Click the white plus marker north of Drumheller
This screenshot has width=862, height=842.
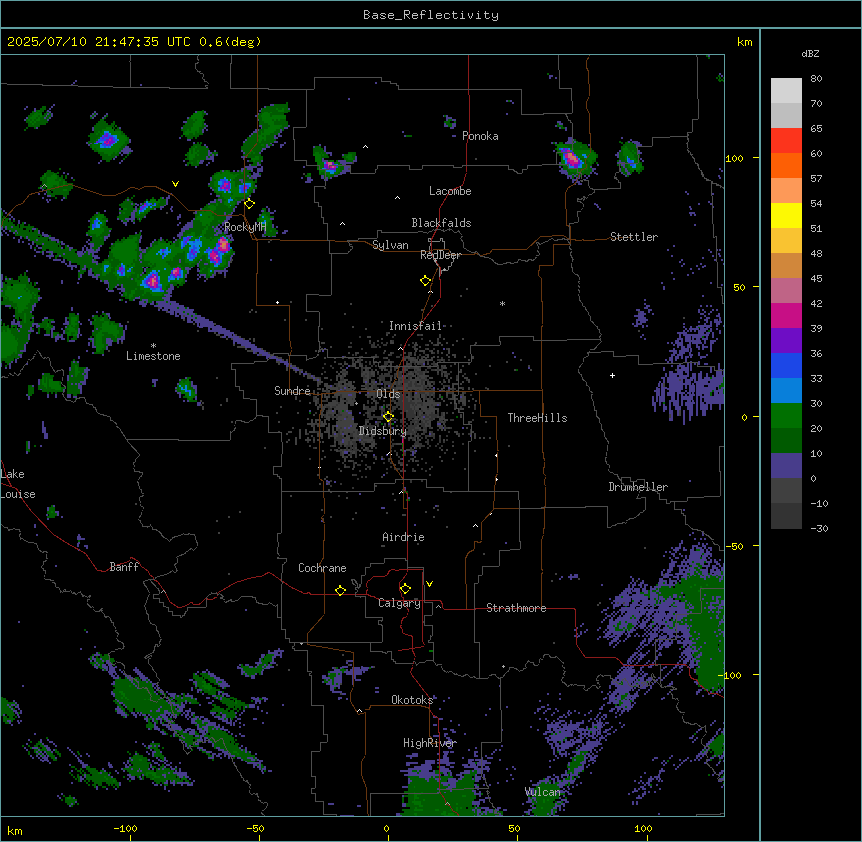click(612, 375)
